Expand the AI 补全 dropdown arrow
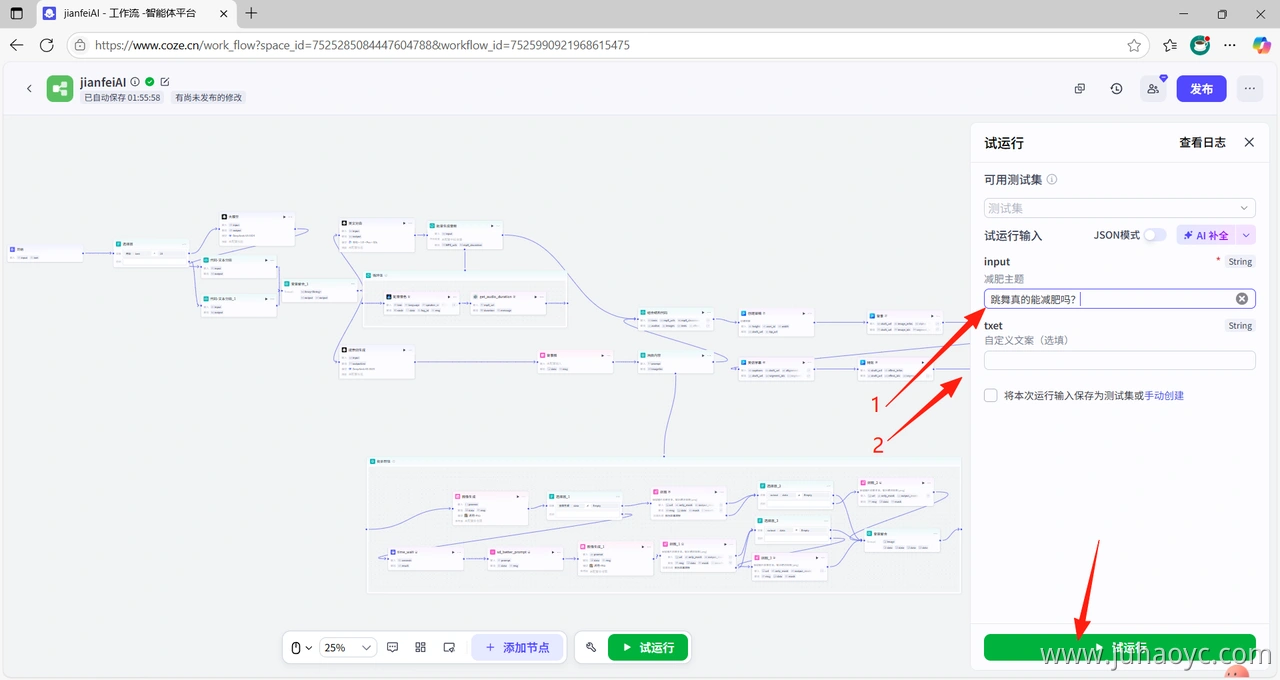1280x680 pixels. pos(1246,235)
